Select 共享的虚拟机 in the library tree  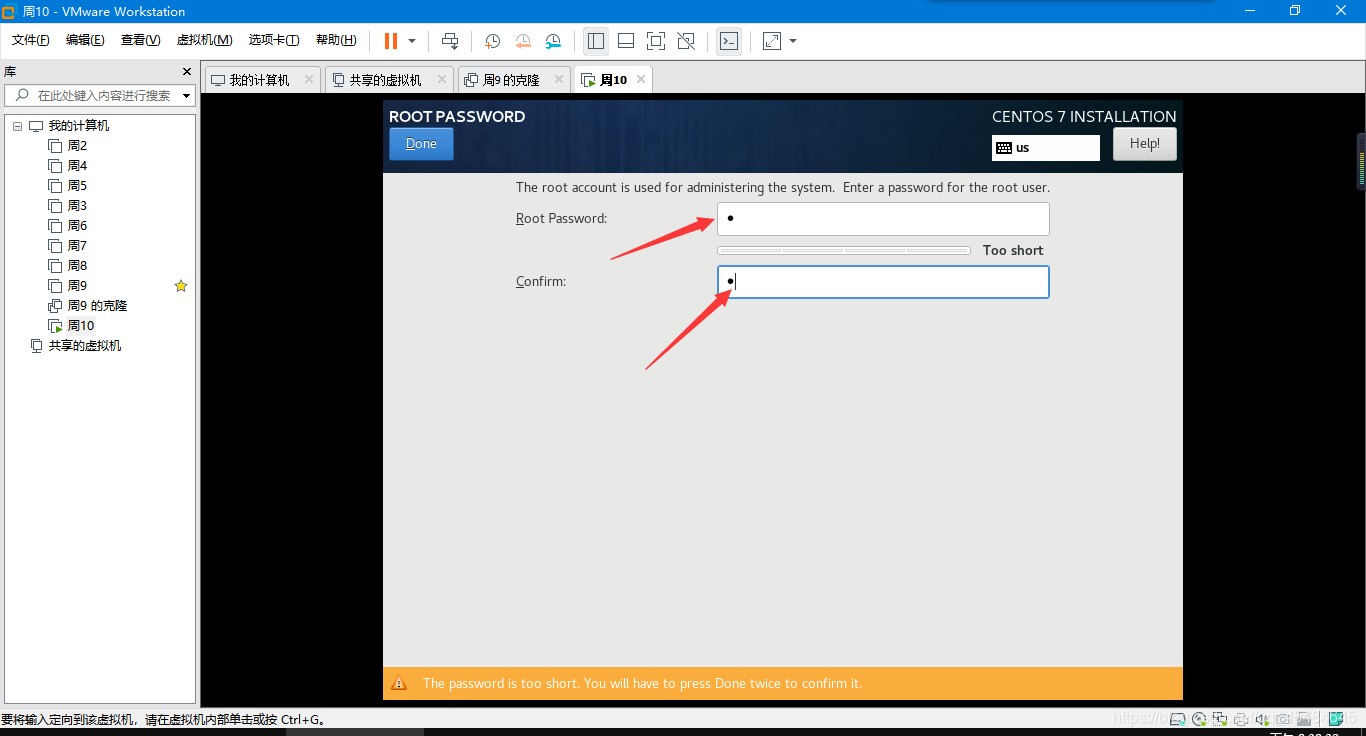point(85,346)
